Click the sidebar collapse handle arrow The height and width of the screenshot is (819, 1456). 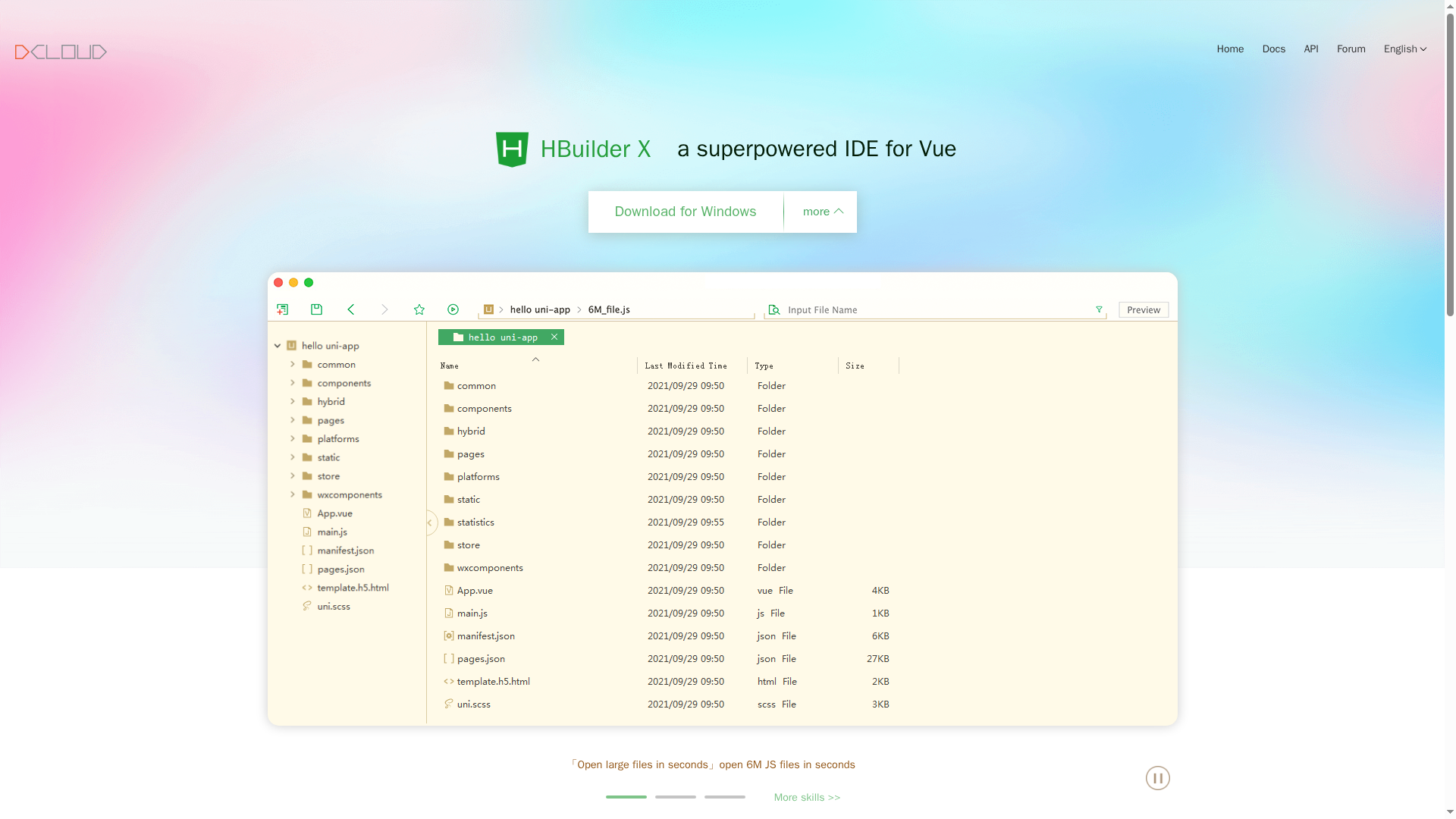[x=430, y=522]
